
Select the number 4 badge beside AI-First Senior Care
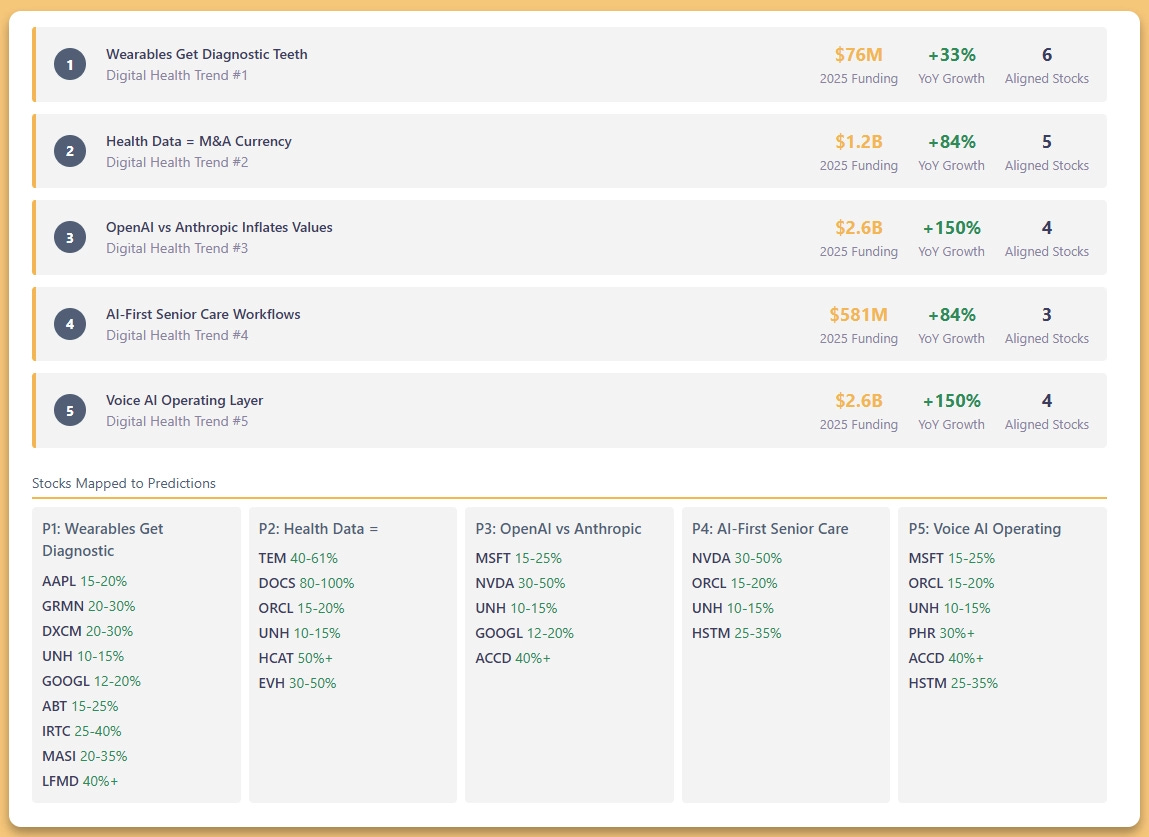point(70,324)
